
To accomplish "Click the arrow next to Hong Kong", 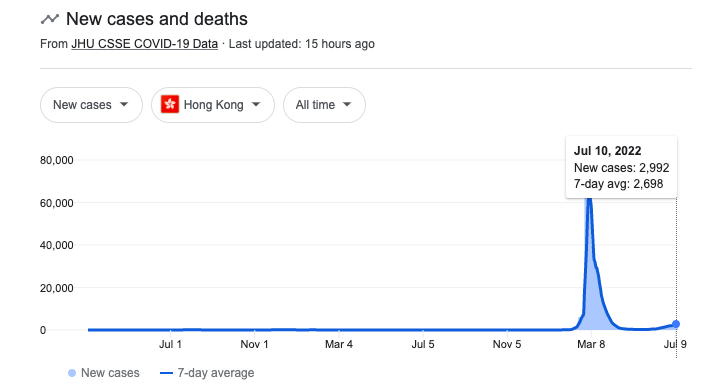I will pyautogui.click(x=256, y=104).
